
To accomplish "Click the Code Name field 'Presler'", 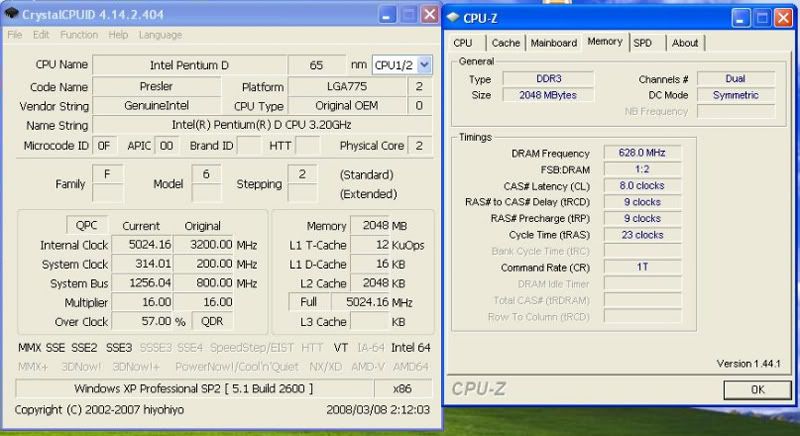I will click(156, 86).
